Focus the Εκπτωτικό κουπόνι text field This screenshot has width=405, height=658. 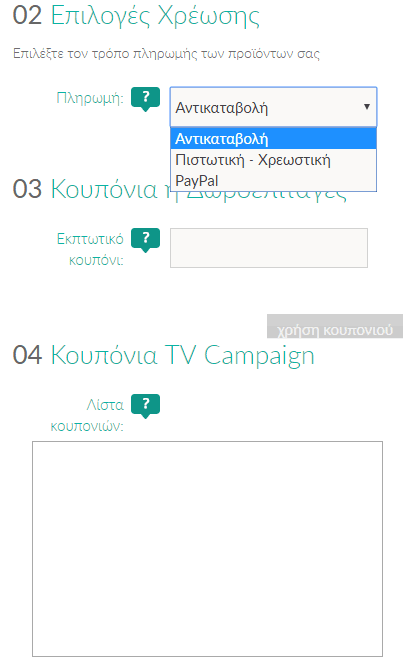(269, 248)
